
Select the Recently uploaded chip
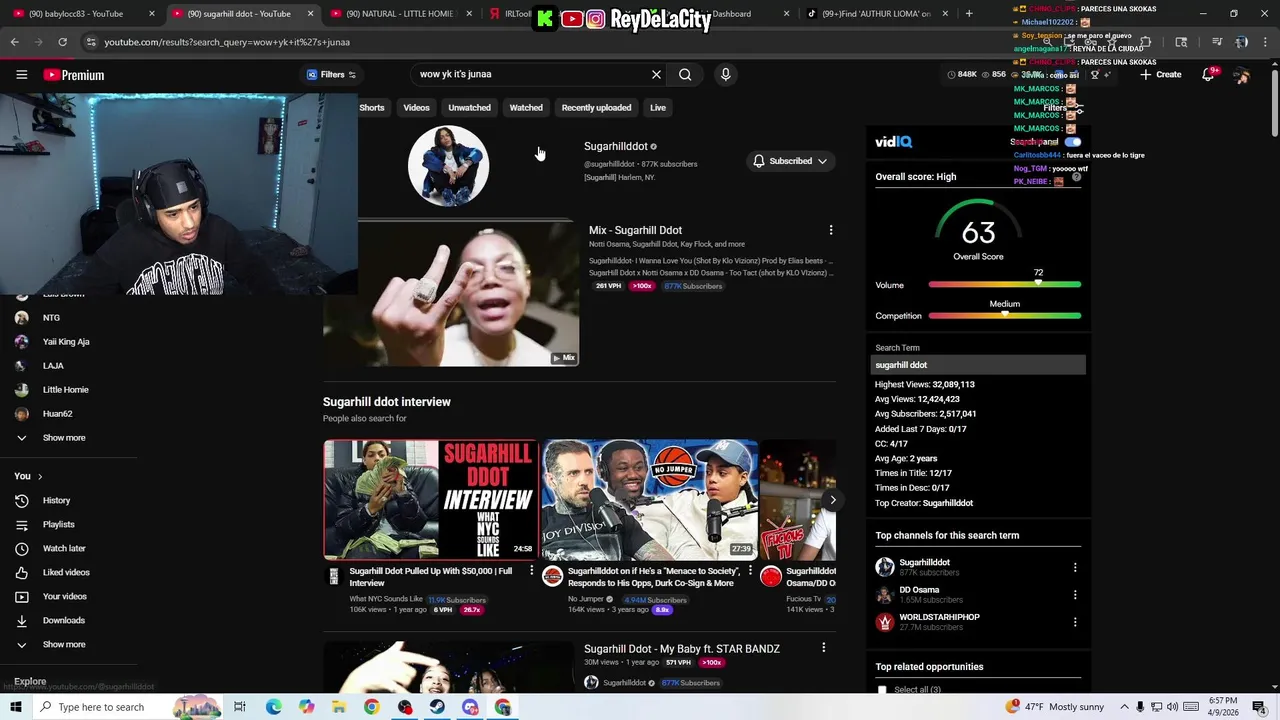596,108
